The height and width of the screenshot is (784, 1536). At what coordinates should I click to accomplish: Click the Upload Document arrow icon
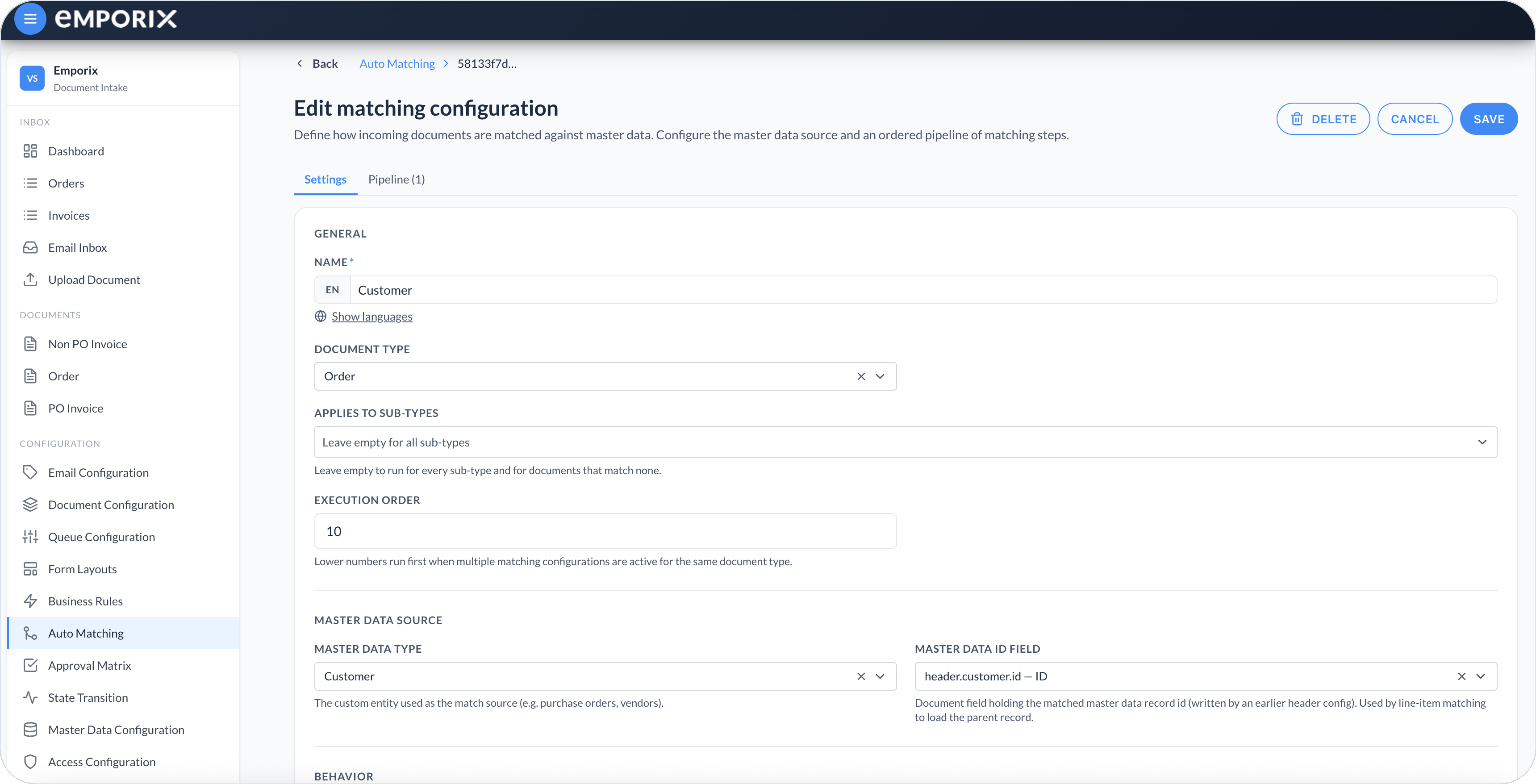click(30, 279)
